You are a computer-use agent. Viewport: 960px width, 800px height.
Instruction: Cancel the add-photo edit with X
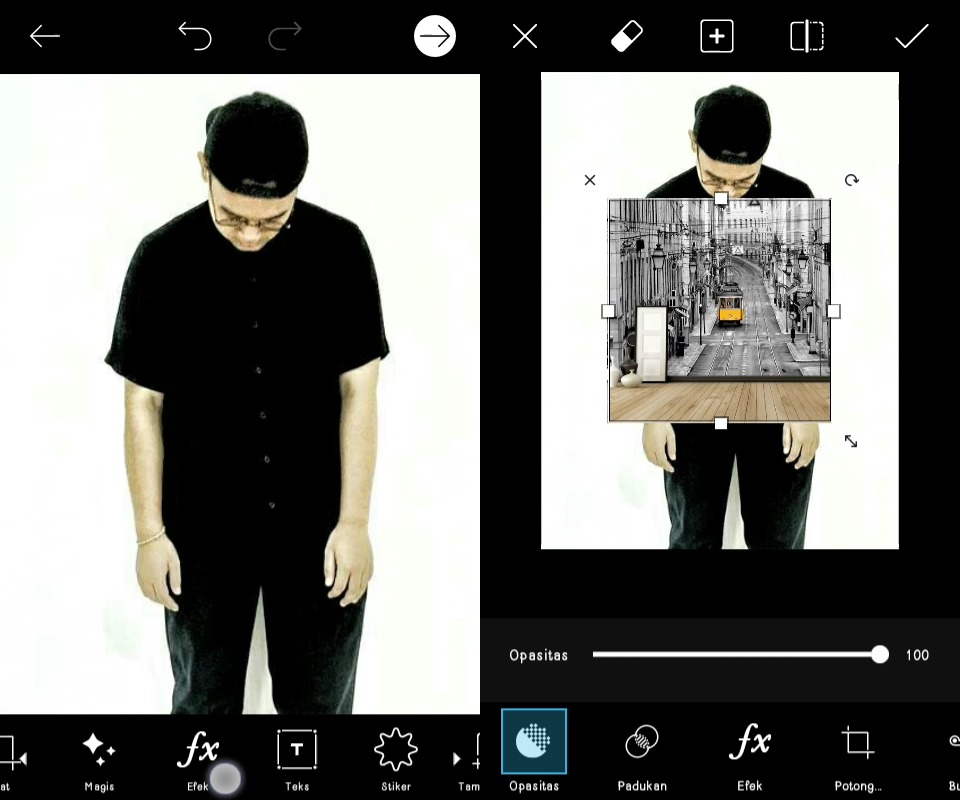click(x=525, y=36)
